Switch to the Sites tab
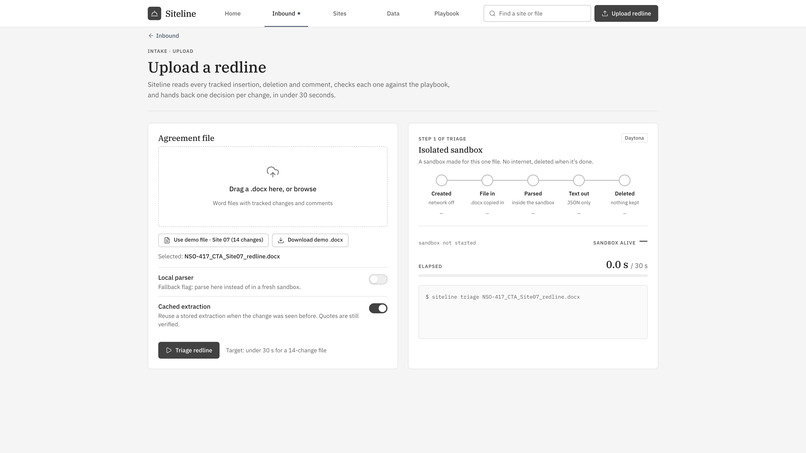The width and height of the screenshot is (806, 453). click(x=339, y=13)
